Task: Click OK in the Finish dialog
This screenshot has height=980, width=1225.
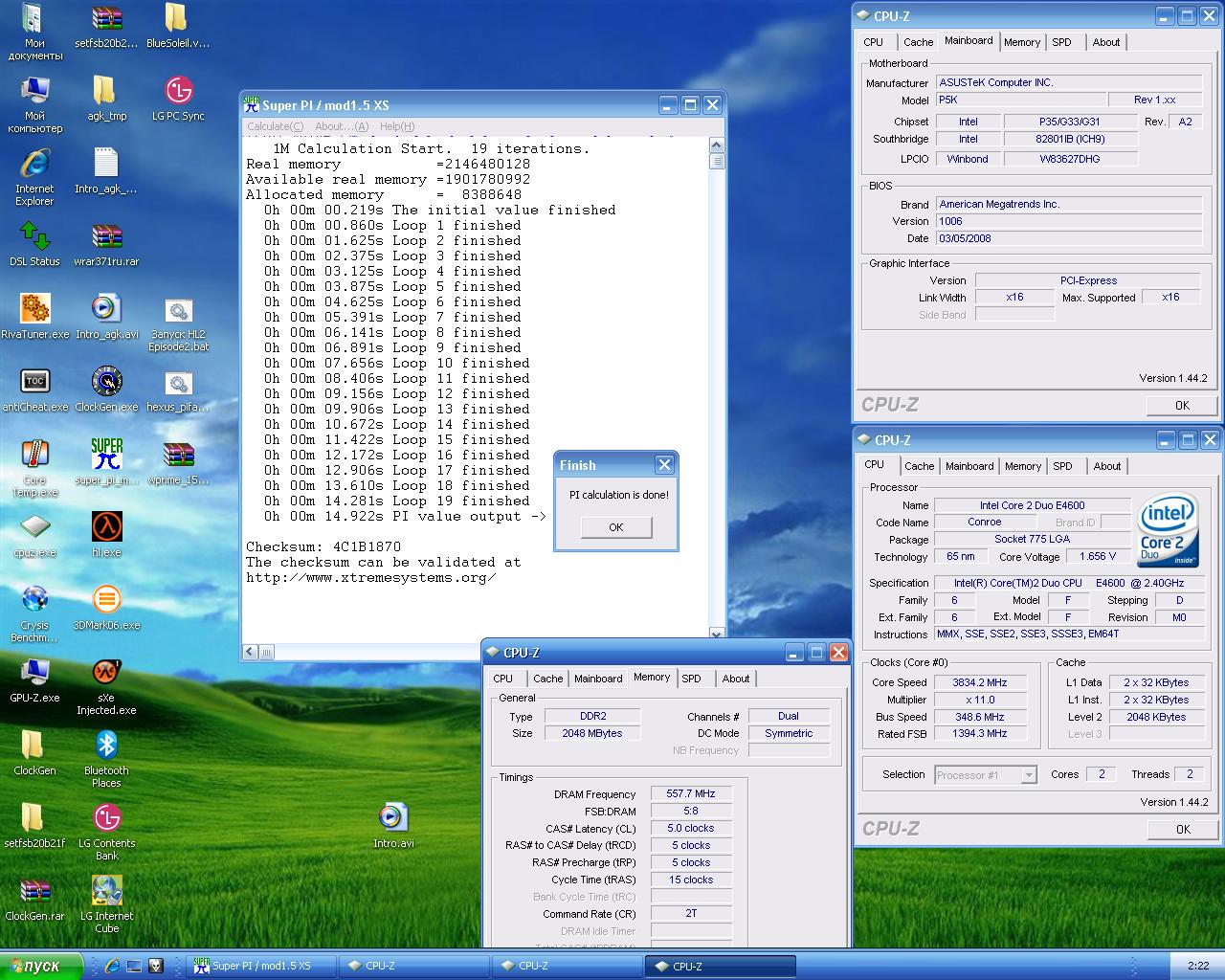Action: click(x=616, y=527)
